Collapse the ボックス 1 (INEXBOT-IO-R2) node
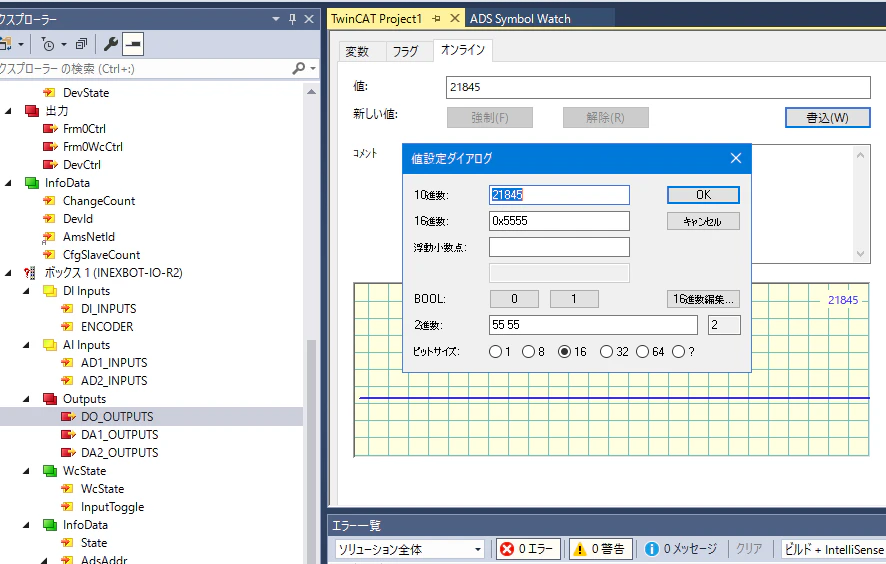Screen dimensions: 886x564 click(8, 273)
